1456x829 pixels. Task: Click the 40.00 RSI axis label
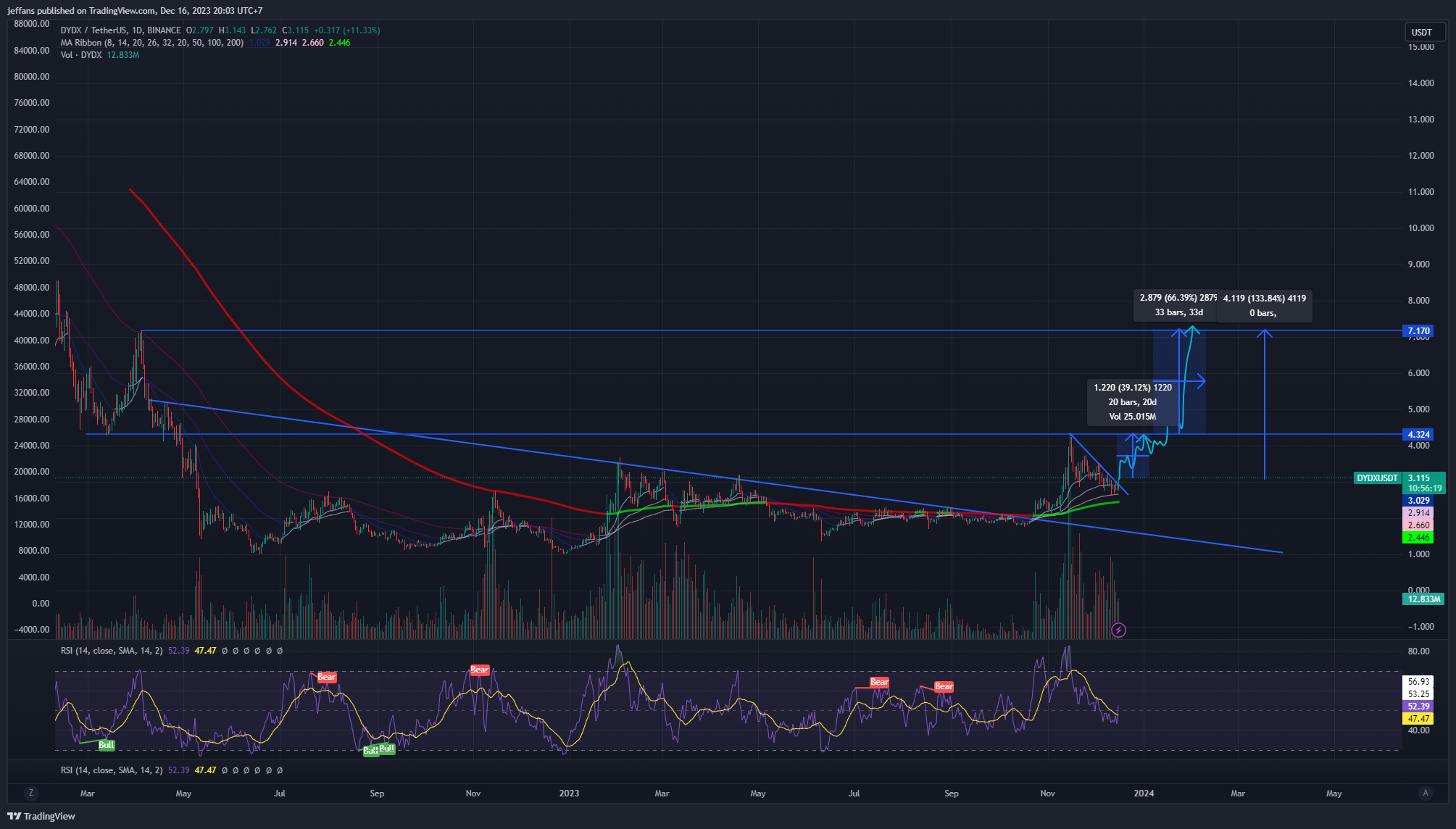tap(1418, 730)
